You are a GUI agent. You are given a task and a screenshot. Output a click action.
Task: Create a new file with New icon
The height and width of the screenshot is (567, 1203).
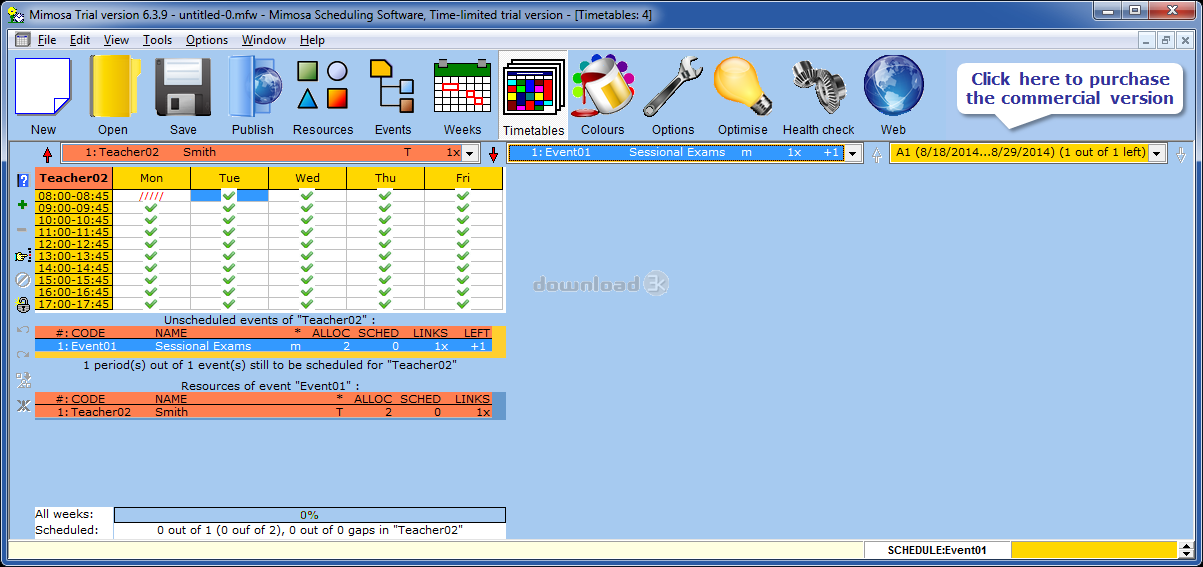pyautogui.click(x=43, y=96)
